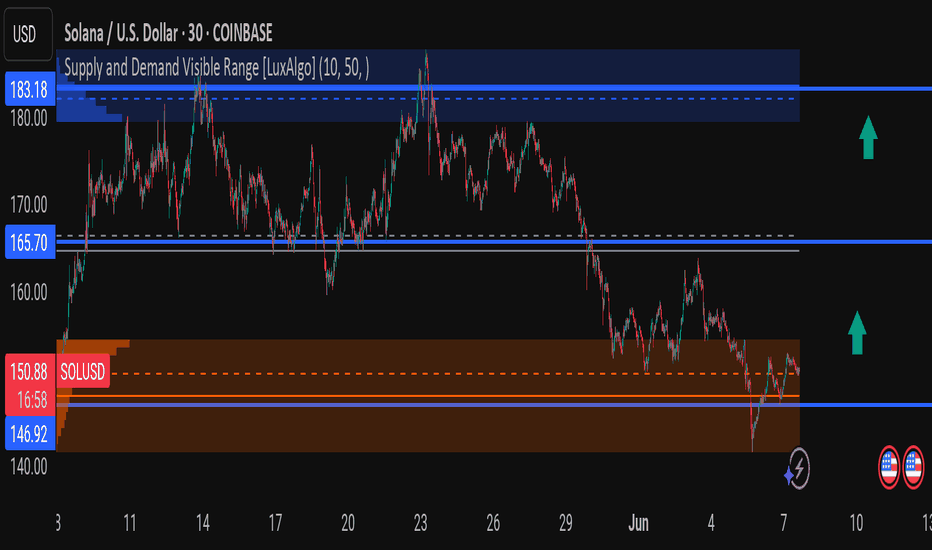
Task: Open the USD currency selector
Action: coord(28,34)
